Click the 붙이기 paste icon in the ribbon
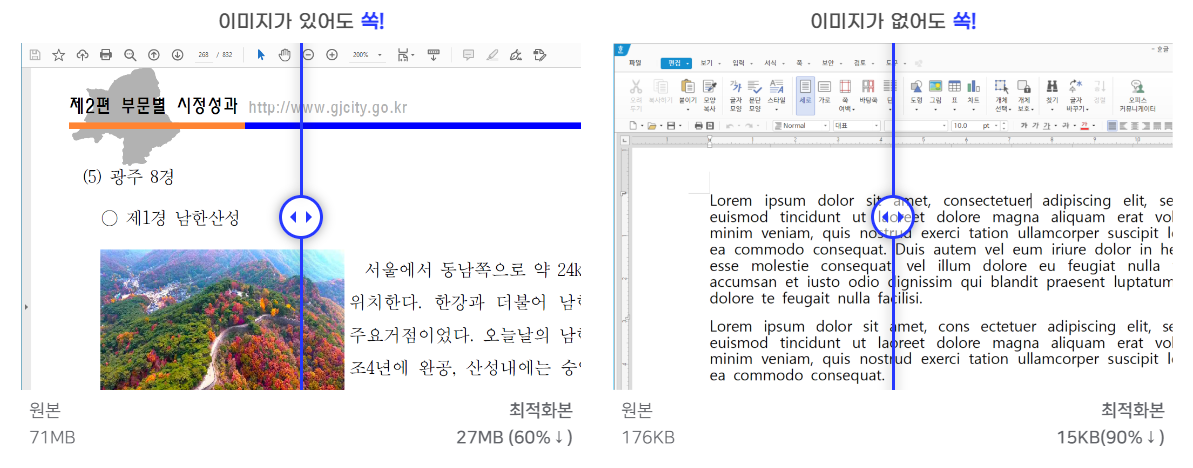 687,91
